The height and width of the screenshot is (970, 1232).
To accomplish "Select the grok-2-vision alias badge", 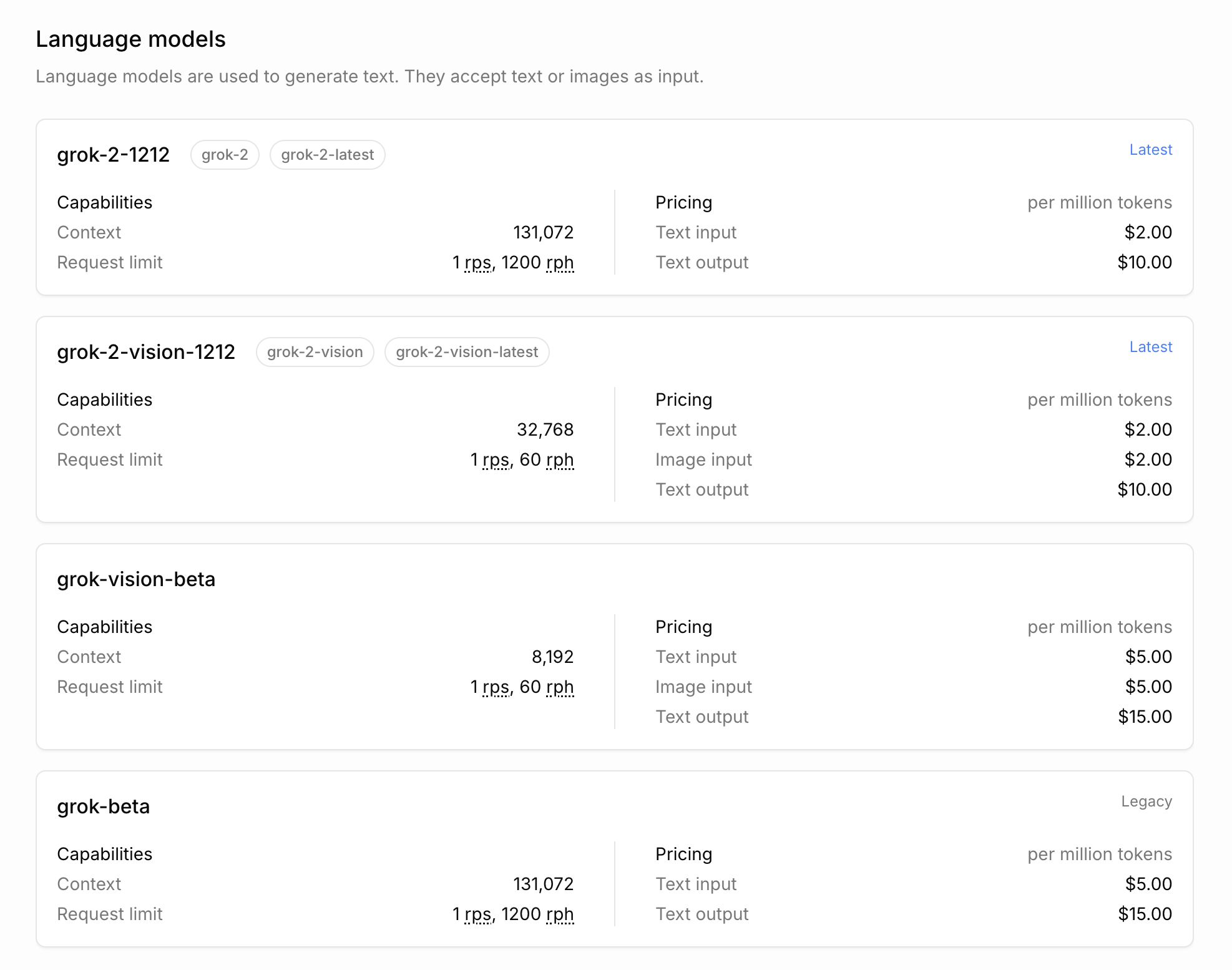I will [315, 352].
